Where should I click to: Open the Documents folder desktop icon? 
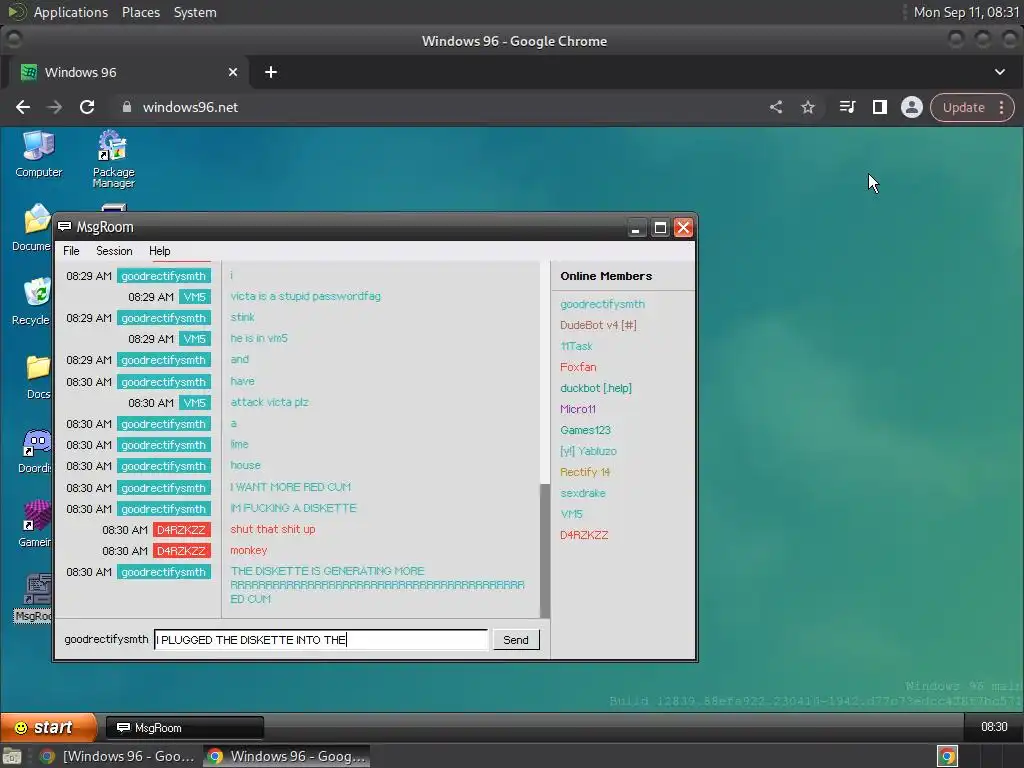[x=31, y=227]
